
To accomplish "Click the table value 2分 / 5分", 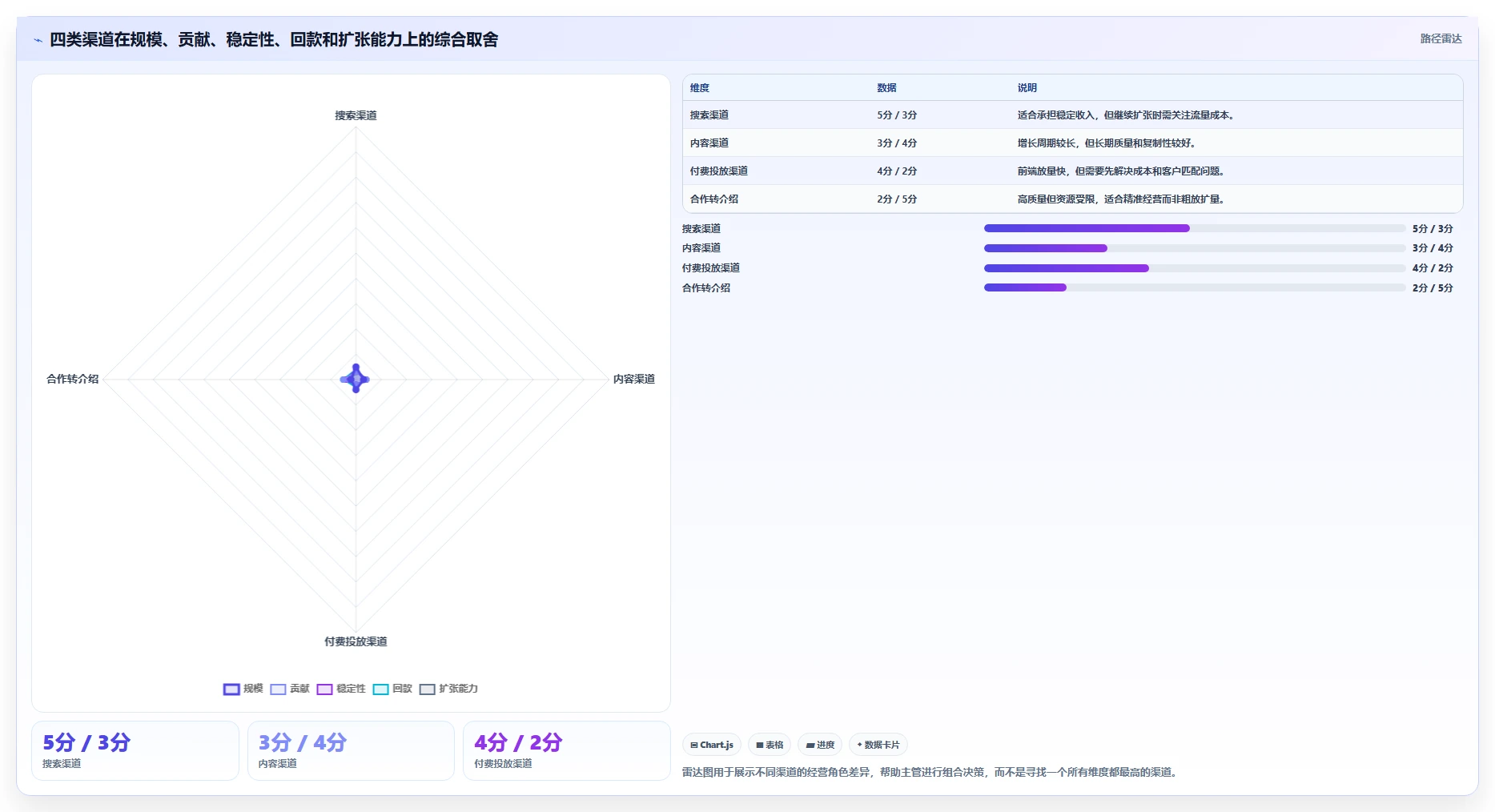I will pos(897,199).
